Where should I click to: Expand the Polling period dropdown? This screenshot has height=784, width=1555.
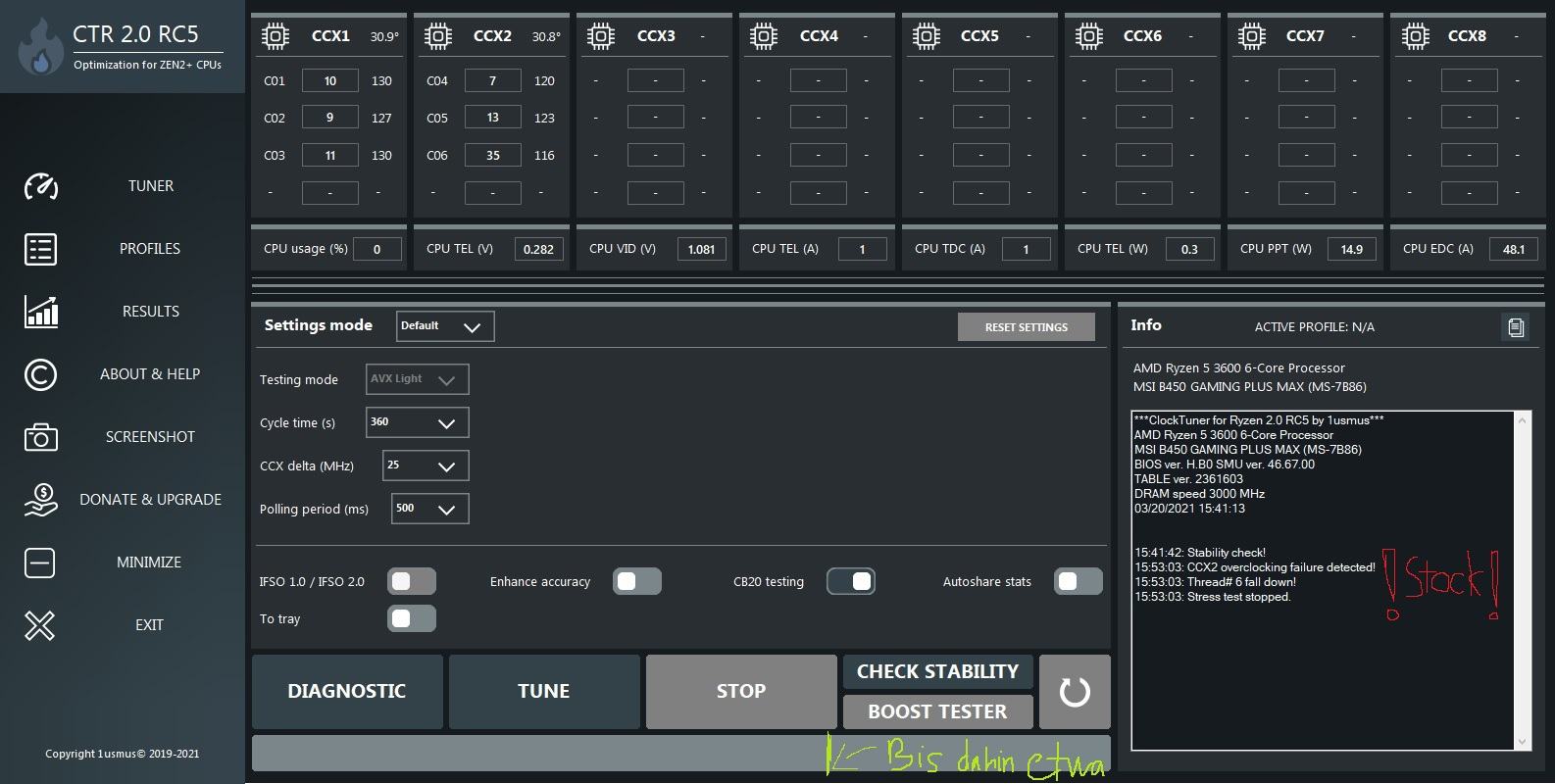pos(429,509)
